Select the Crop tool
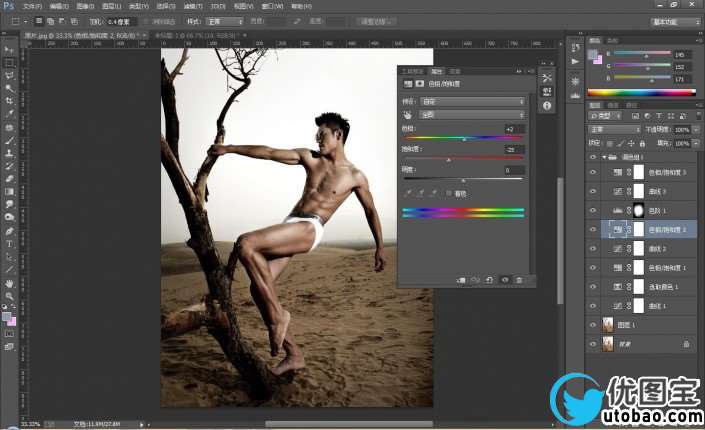 coord(9,101)
